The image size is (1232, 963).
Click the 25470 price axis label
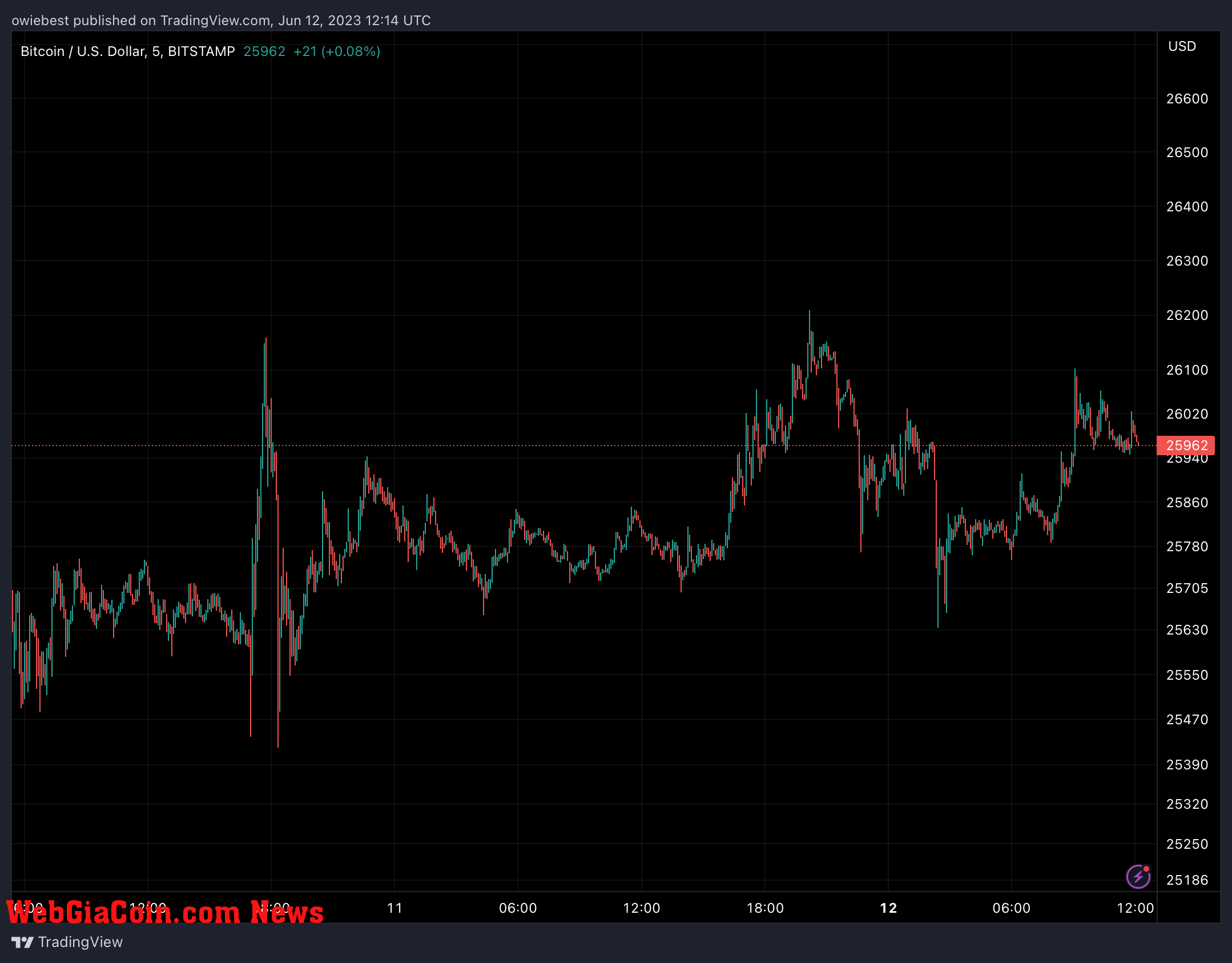coord(1187,720)
